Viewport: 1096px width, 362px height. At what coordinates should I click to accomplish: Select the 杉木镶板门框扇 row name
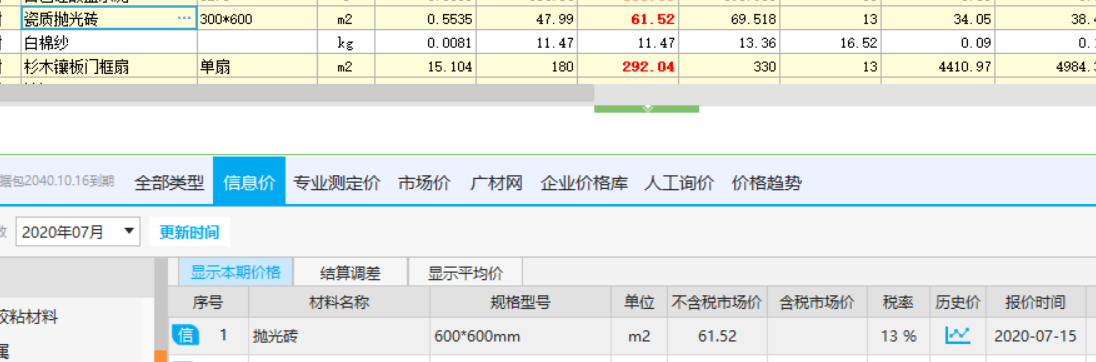[x=109, y=67]
